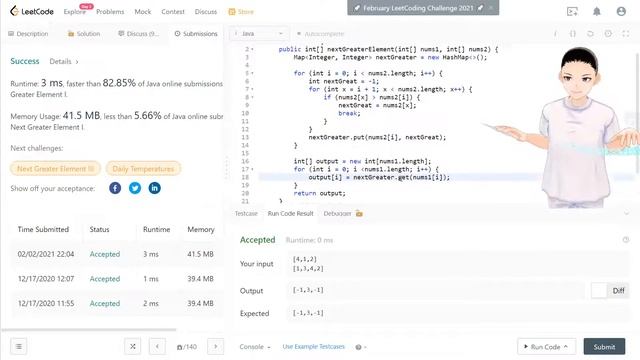Click the LeetCode logo
Image resolution: width=640 pixels, height=360 pixels.
point(31,11)
